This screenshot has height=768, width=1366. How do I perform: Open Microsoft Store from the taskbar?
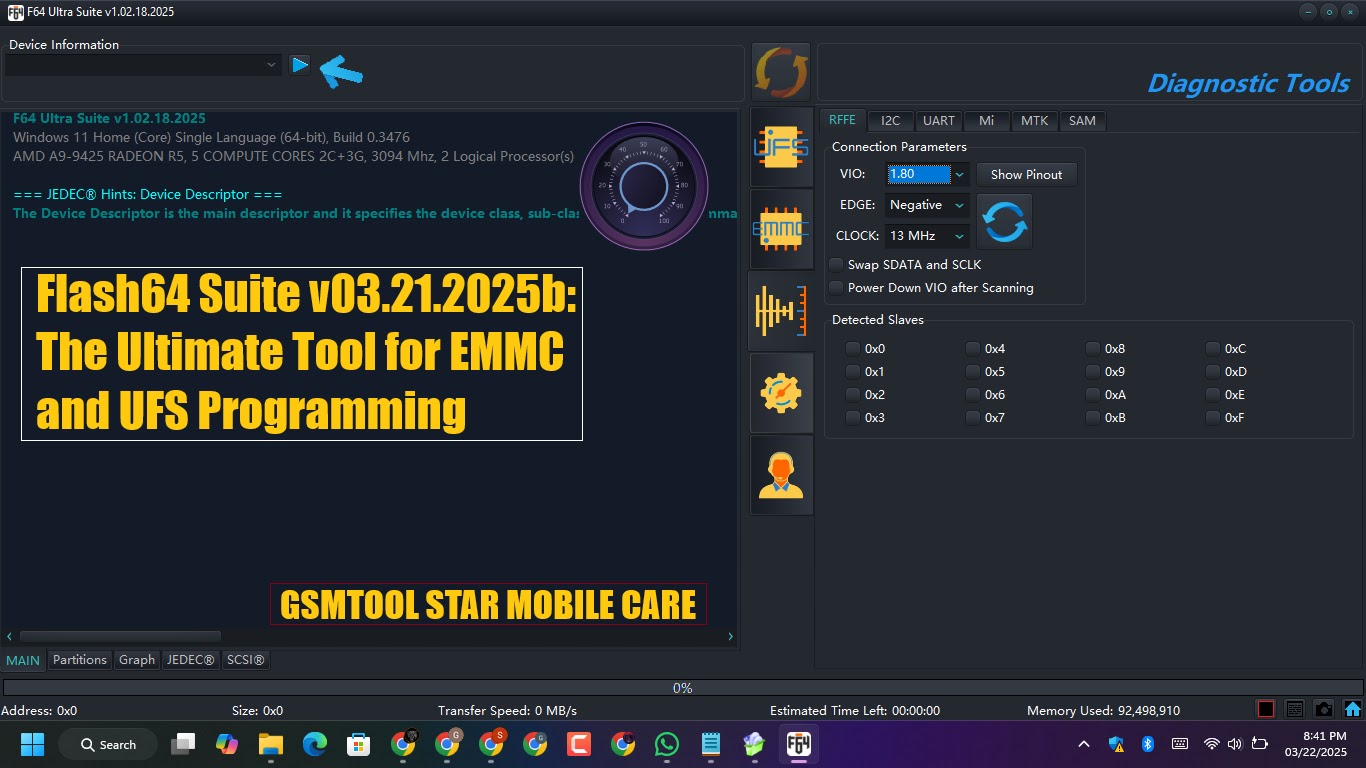(x=359, y=744)
